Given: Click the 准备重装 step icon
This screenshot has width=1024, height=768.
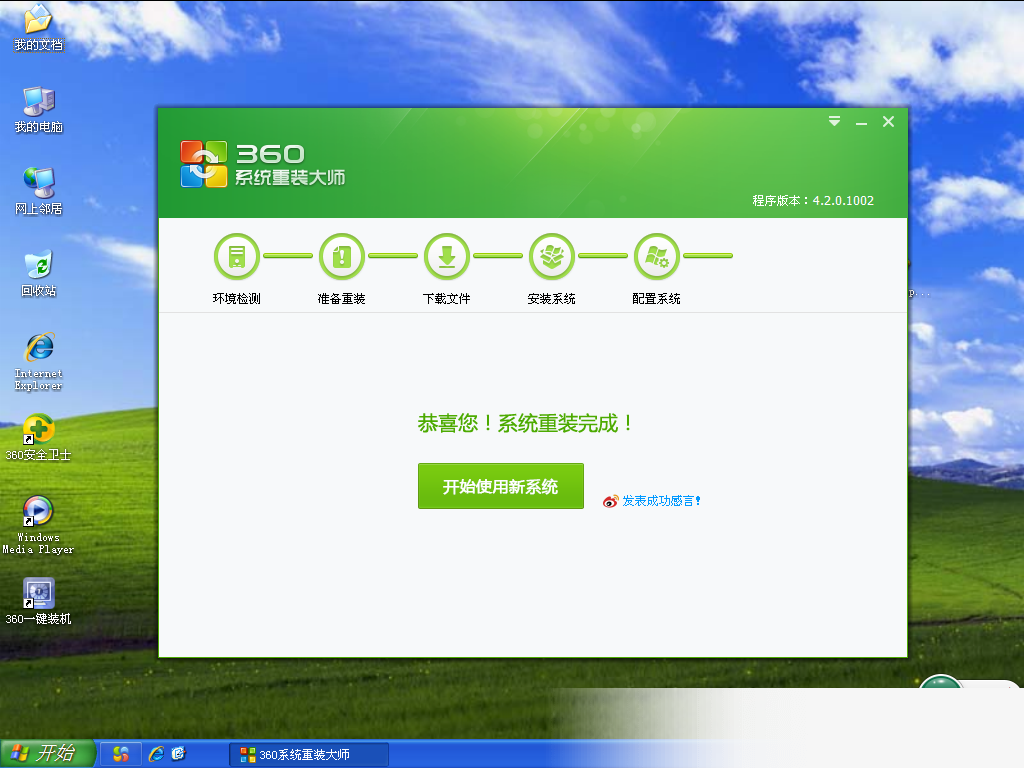Looking at the screenshot, I should tap(342, 256).
